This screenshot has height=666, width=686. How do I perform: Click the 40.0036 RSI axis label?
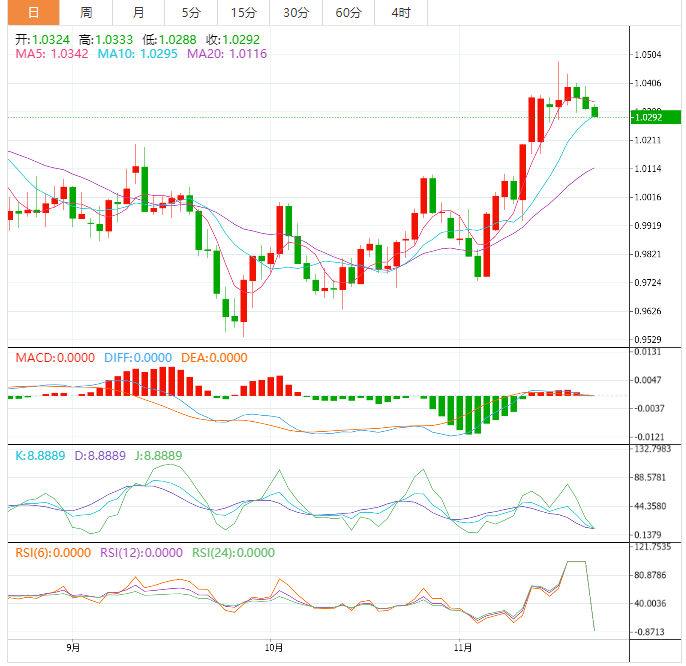650,603
